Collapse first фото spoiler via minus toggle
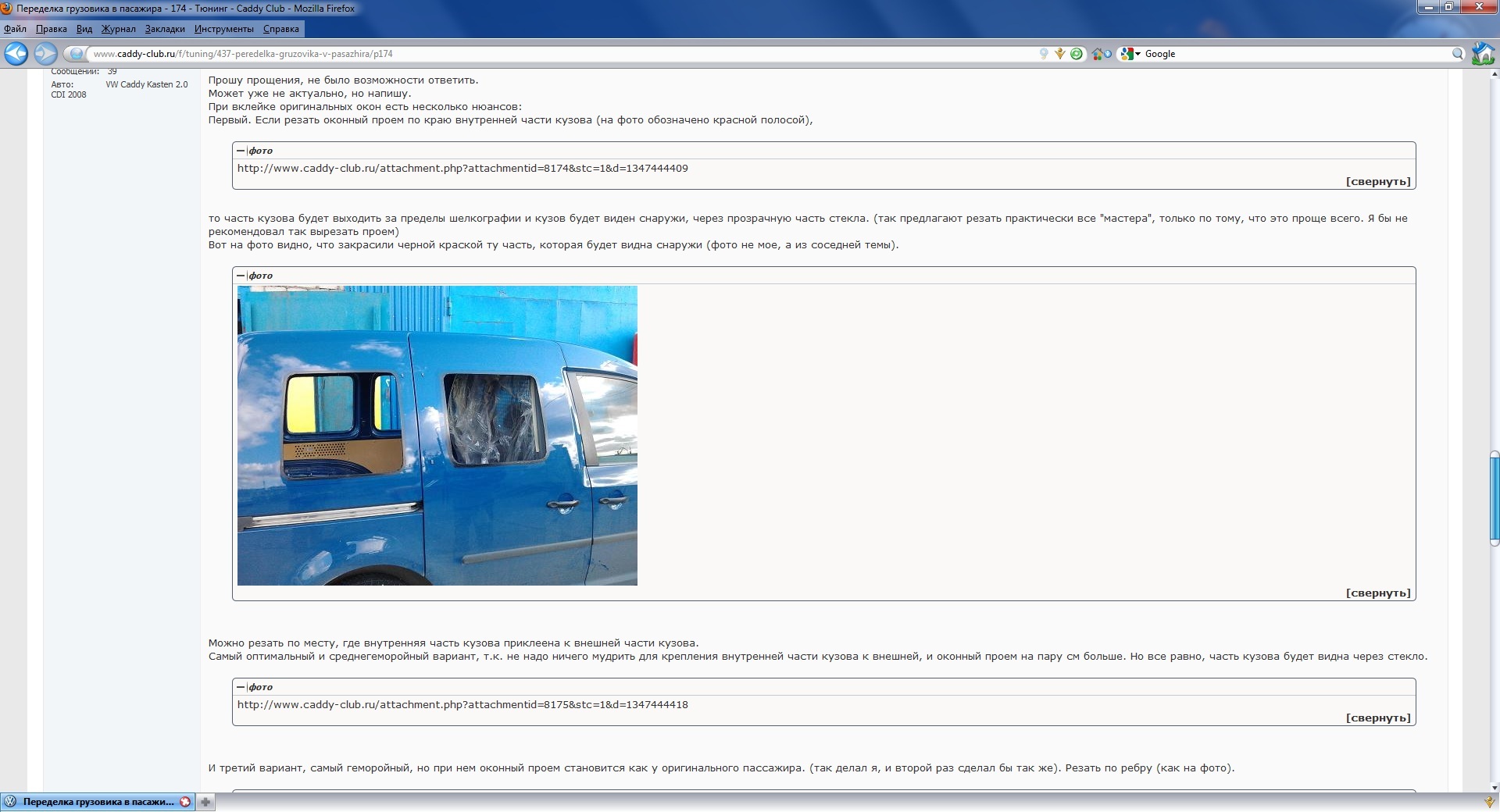This screenshot has width=1500, height=812. click(241, 151)
